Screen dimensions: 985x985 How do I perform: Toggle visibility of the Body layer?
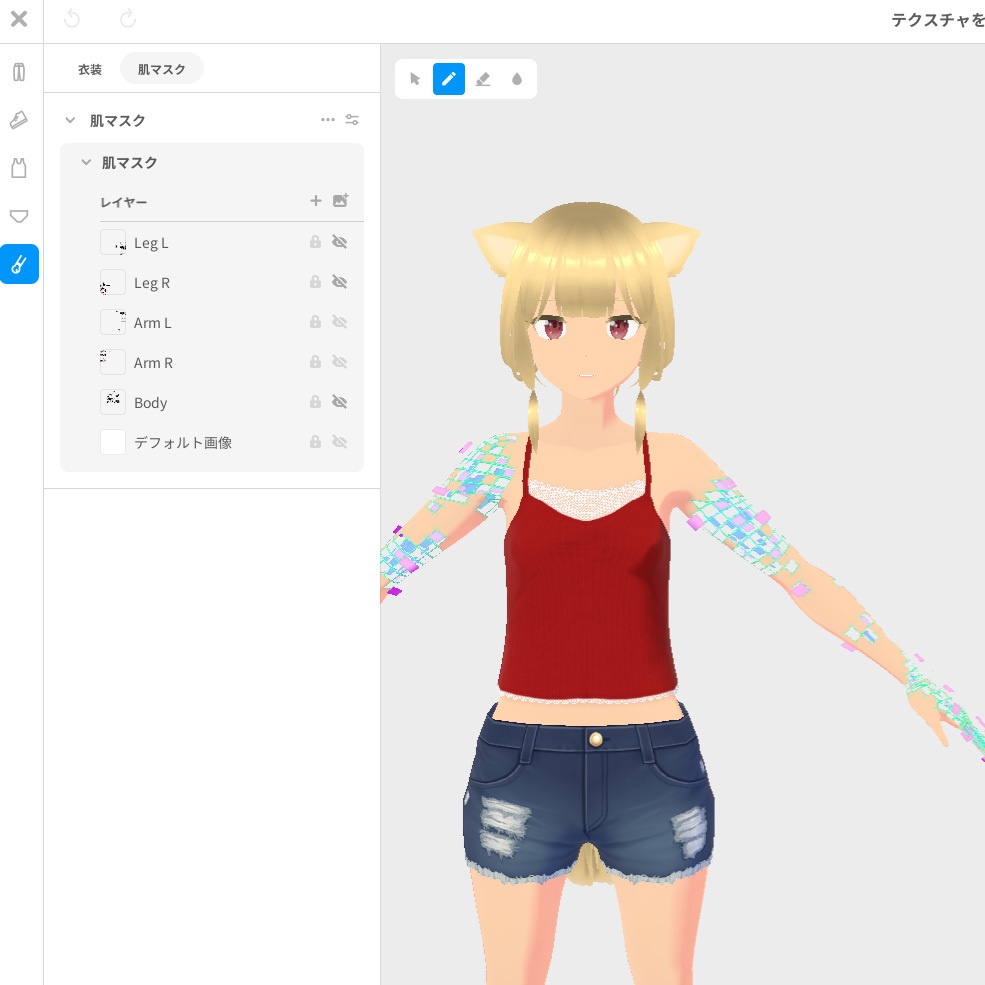point(340,402)
